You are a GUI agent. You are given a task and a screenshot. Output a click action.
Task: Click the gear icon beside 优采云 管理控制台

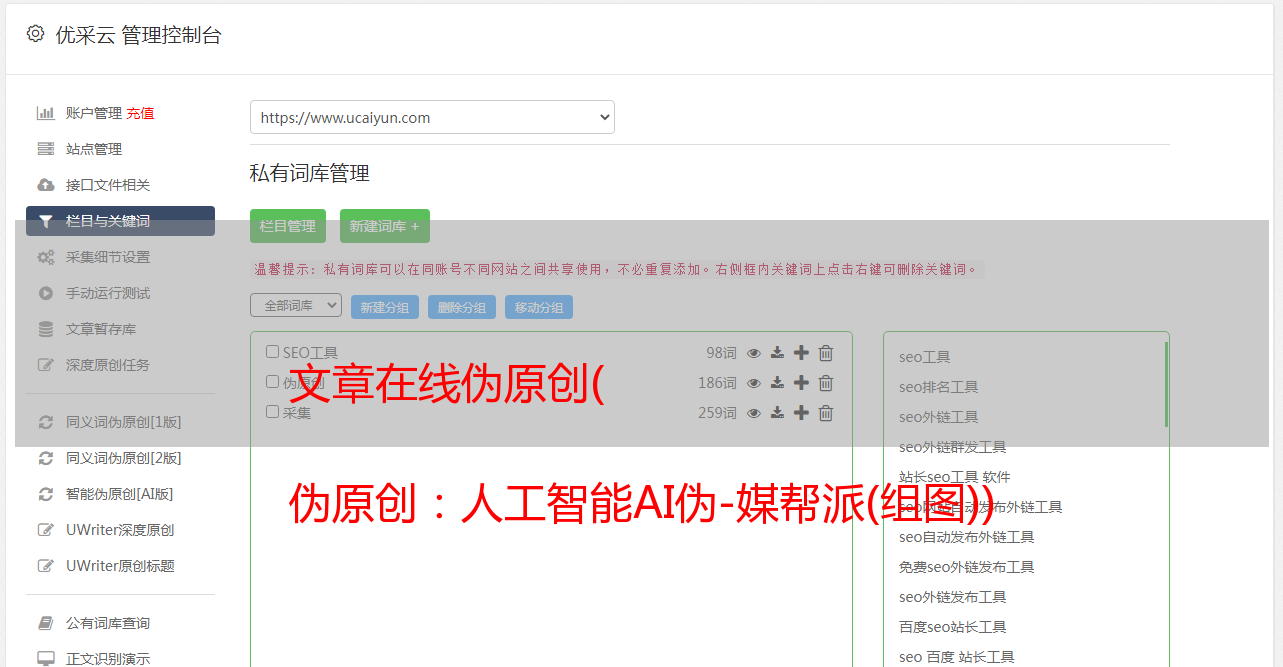[36, 34]
